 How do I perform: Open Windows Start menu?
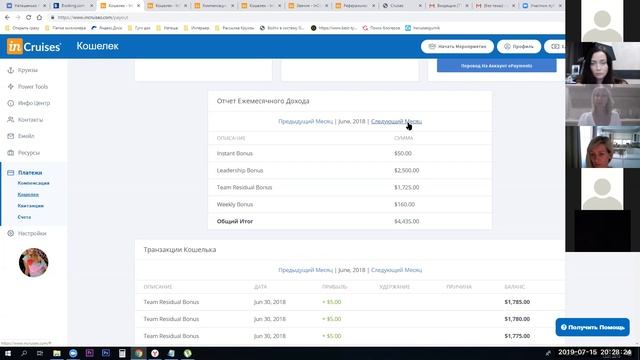click(x=7, y=353)
